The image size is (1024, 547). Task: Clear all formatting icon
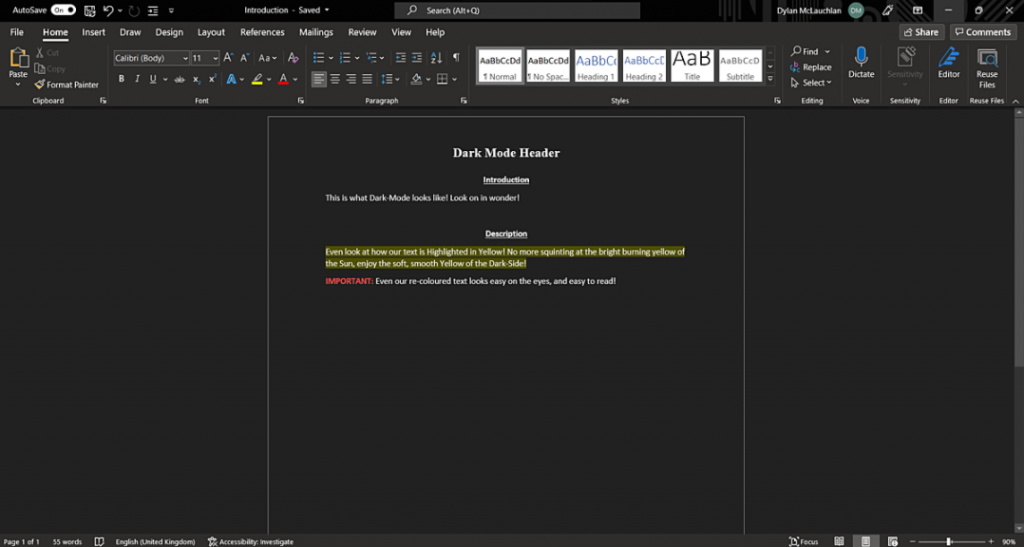pyautogui.click(x=293, y=58)
